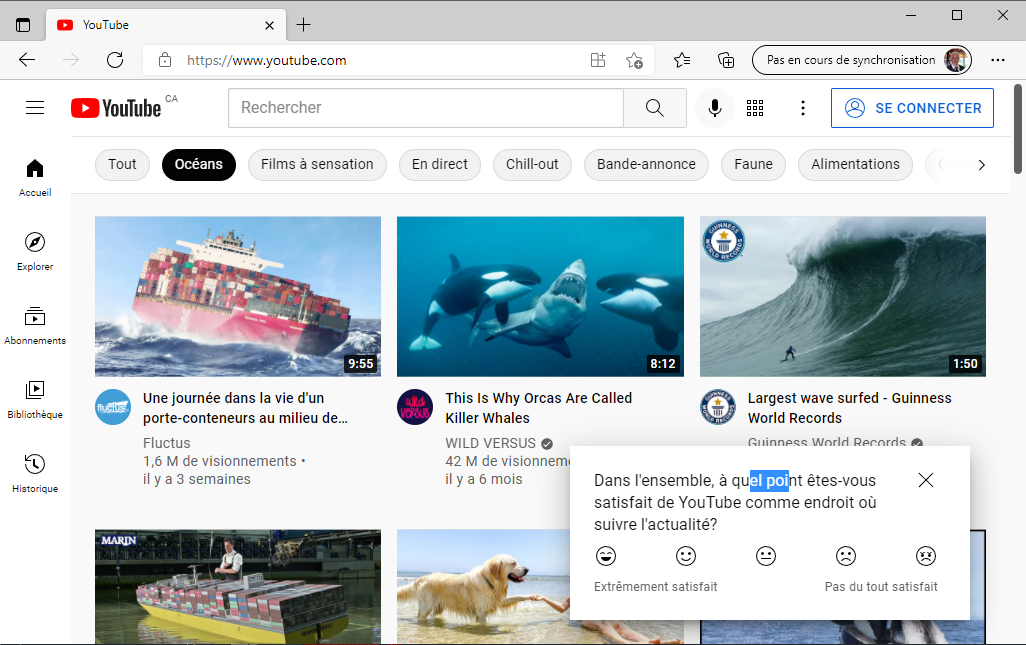
Task: Click in the Rechercher search field
Action: 425,108
